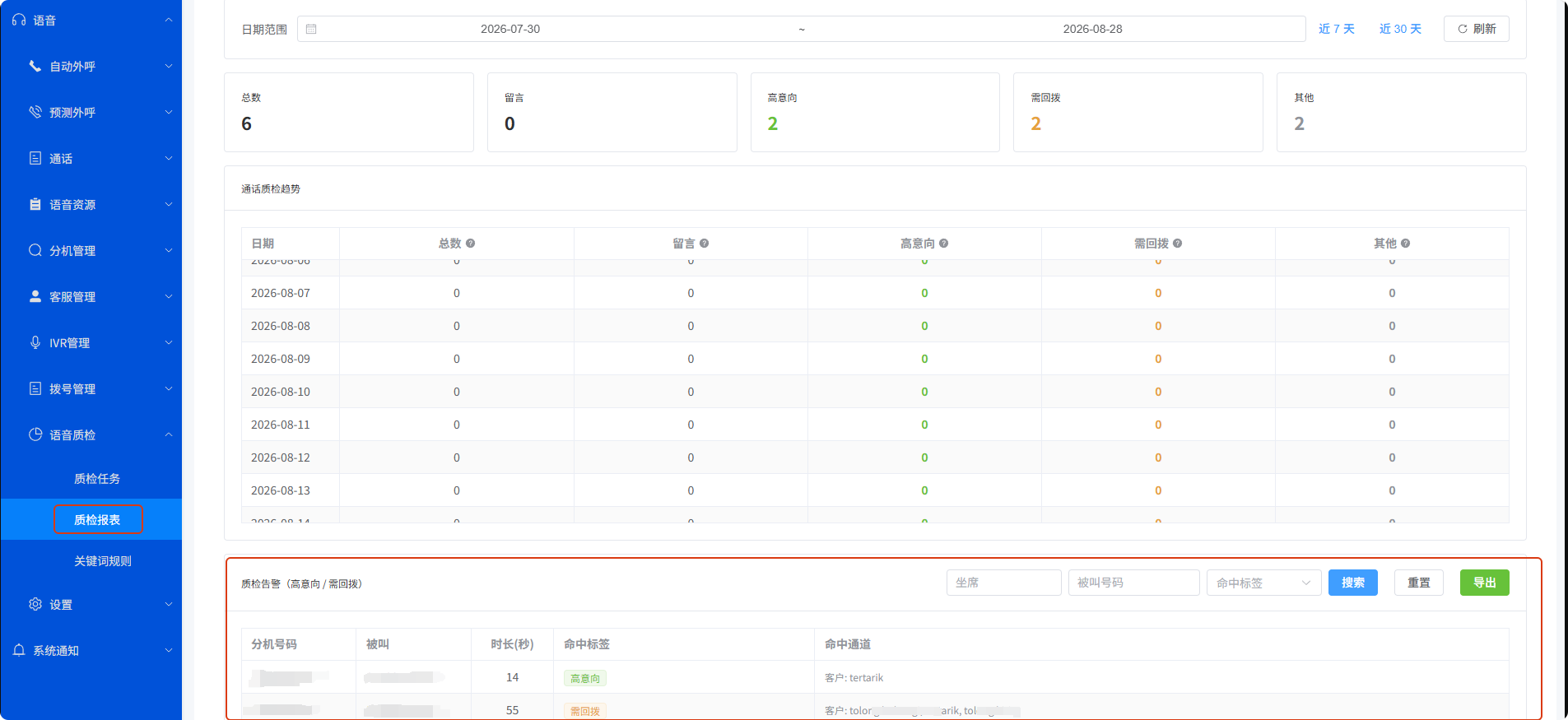1568x720 pixels.
Task: Click the 留言 summary card showing 0
Action: (x=612, y=112)
